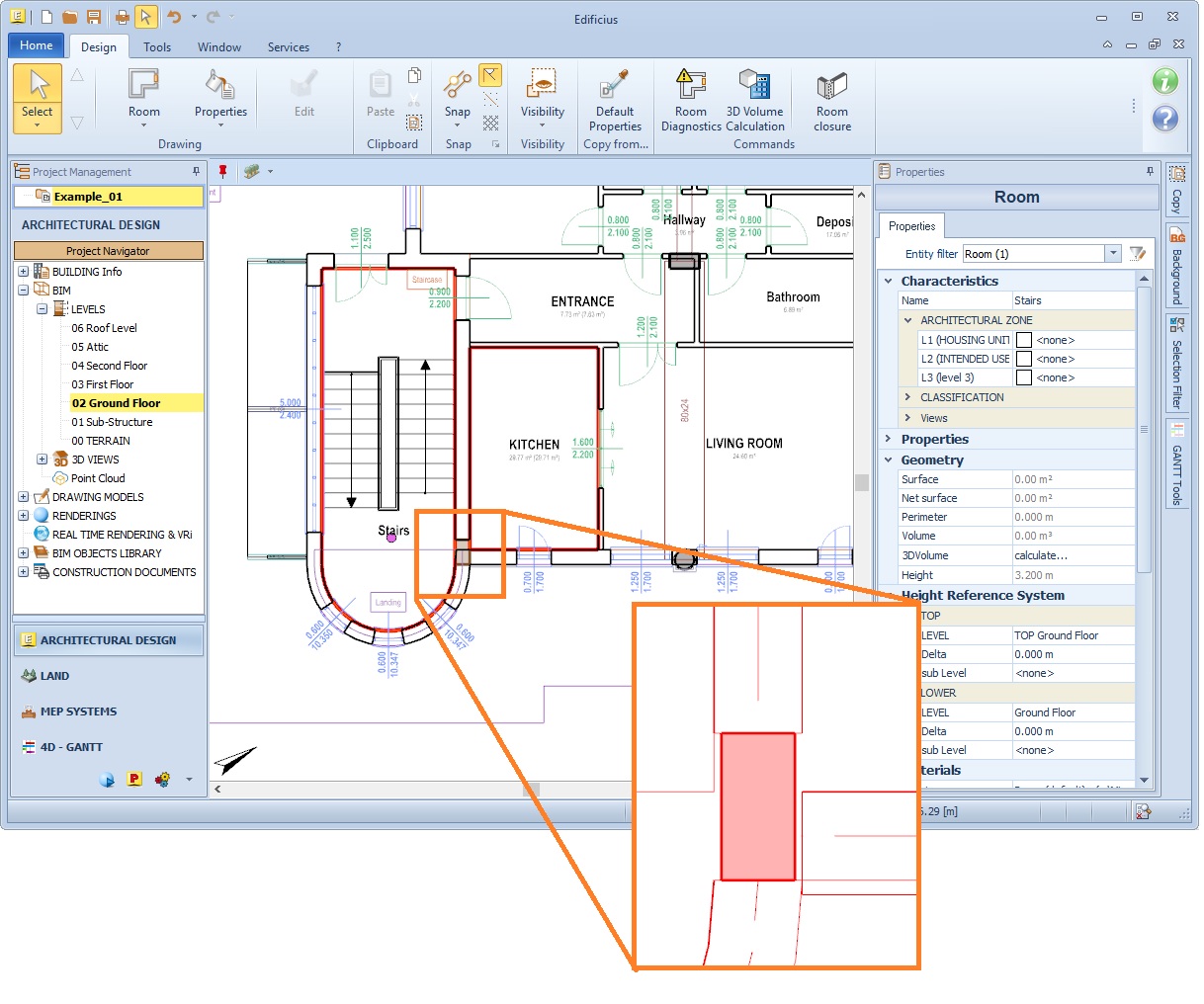Select 03 First Floor level in tree
Screen dimensions: 1204x1004
tap(102, 384)
